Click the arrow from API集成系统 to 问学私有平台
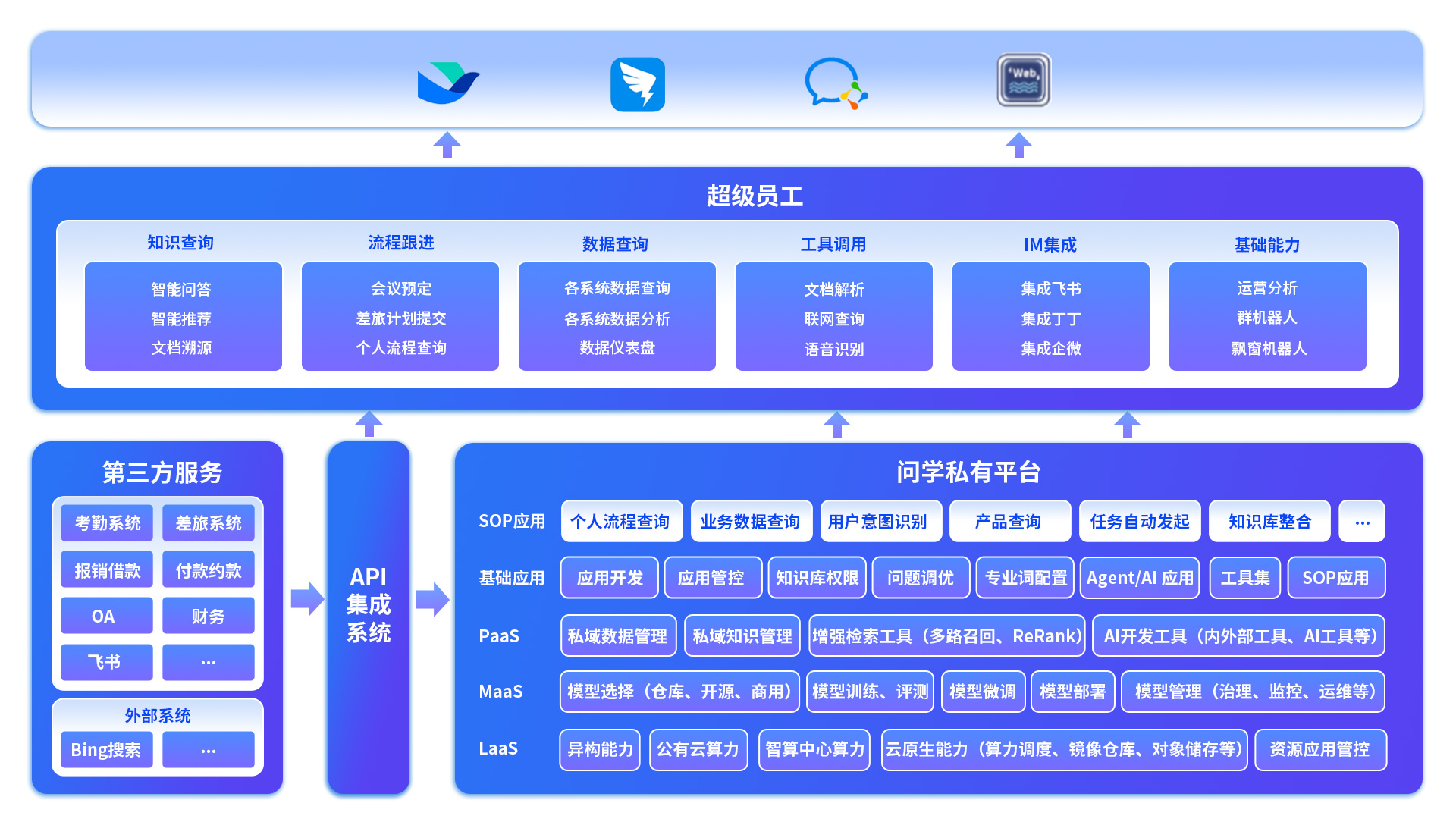Screen dimensions: 1456x819 pyautogui.click(x=432, y=599)
